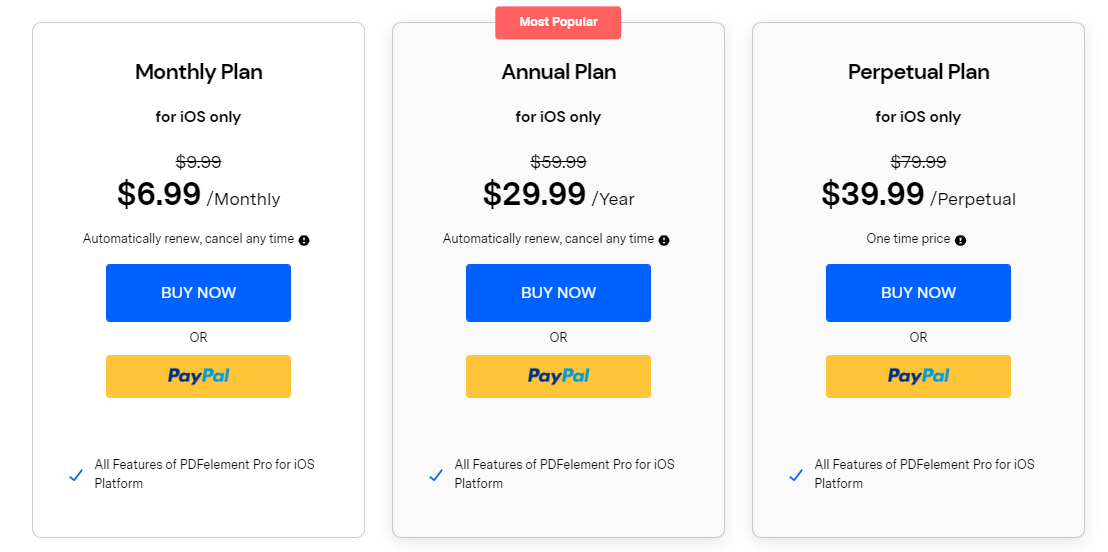Click the $39.99 perpetual price

pos(873,194)
